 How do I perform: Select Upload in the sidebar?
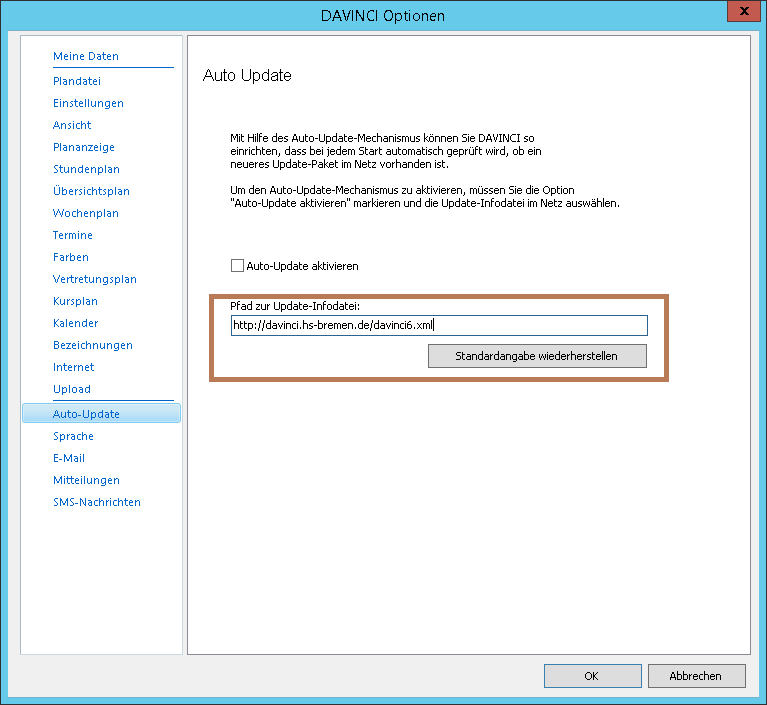(x=72, y=389)
